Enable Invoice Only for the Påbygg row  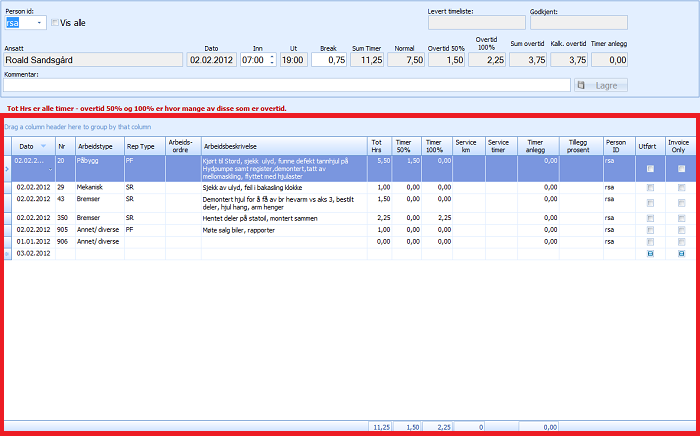681,169
